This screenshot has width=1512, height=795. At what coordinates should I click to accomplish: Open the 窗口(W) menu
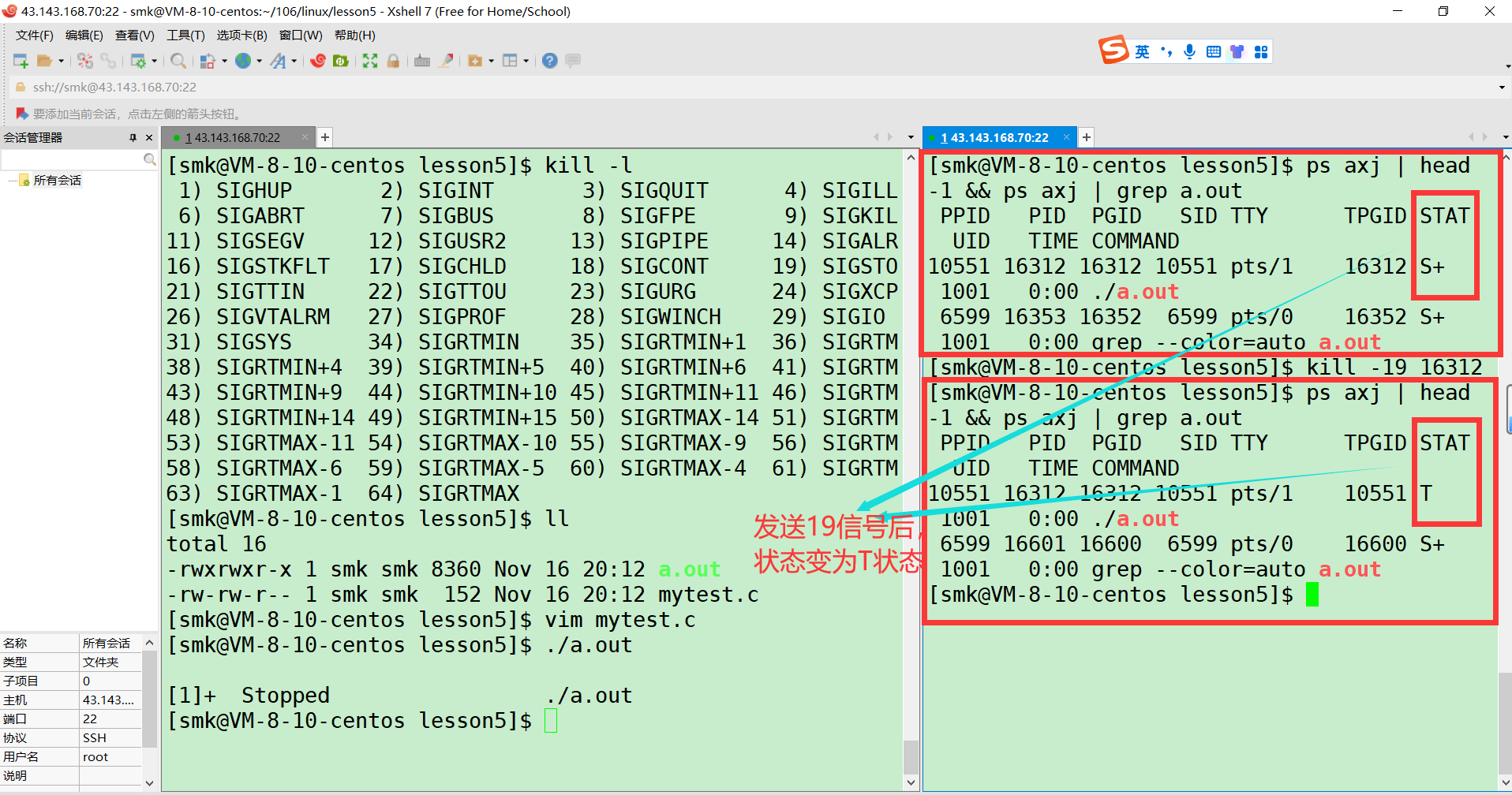click(301, 35)
